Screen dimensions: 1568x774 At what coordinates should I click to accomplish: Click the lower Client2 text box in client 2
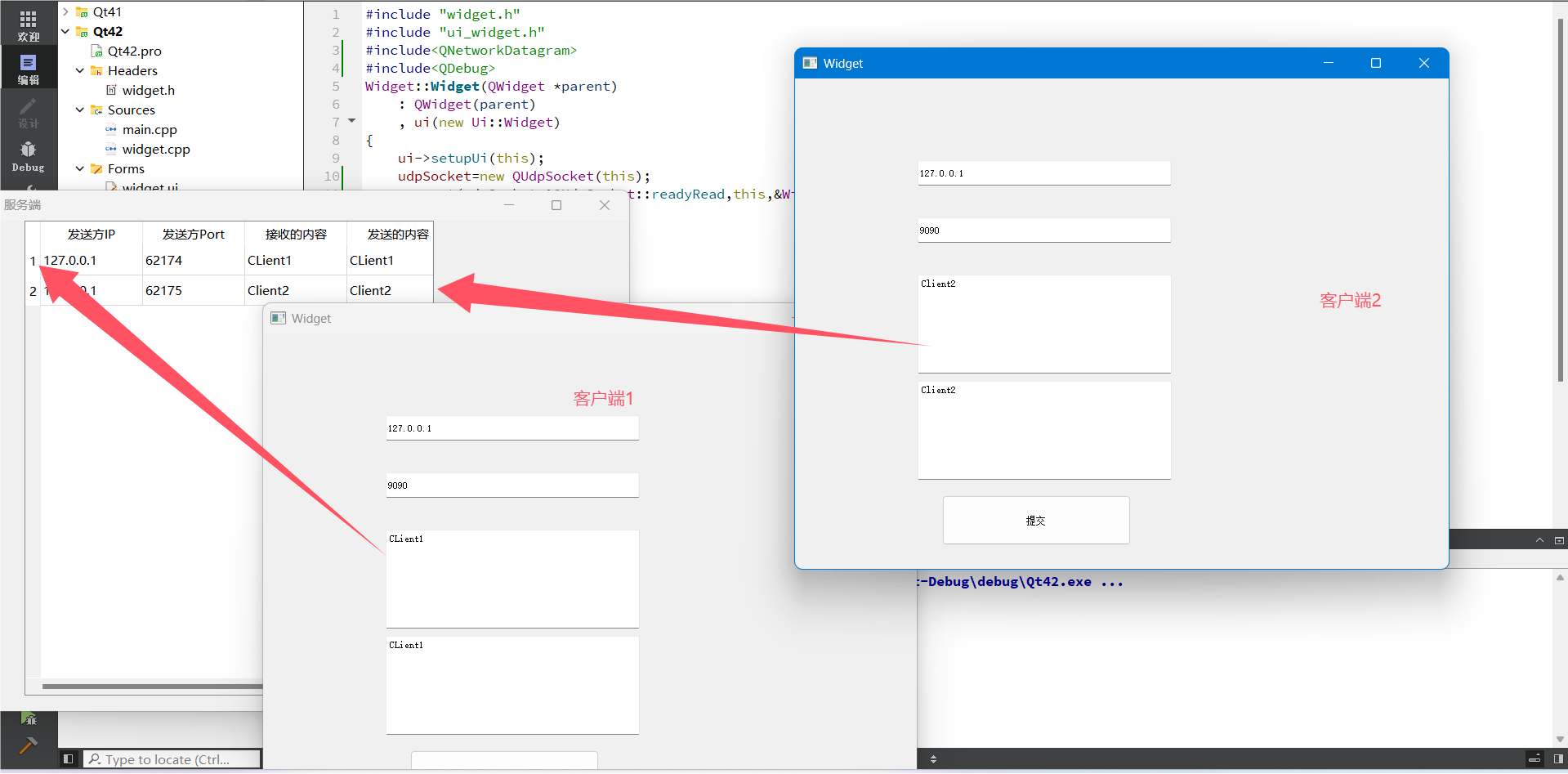[x=1044, y=431]
